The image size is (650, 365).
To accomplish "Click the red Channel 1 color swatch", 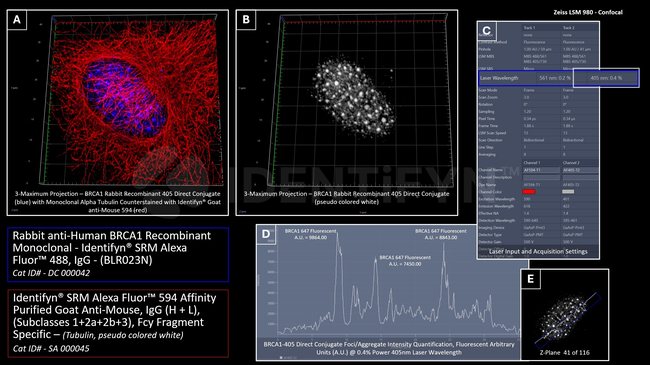I will point(529,192).
